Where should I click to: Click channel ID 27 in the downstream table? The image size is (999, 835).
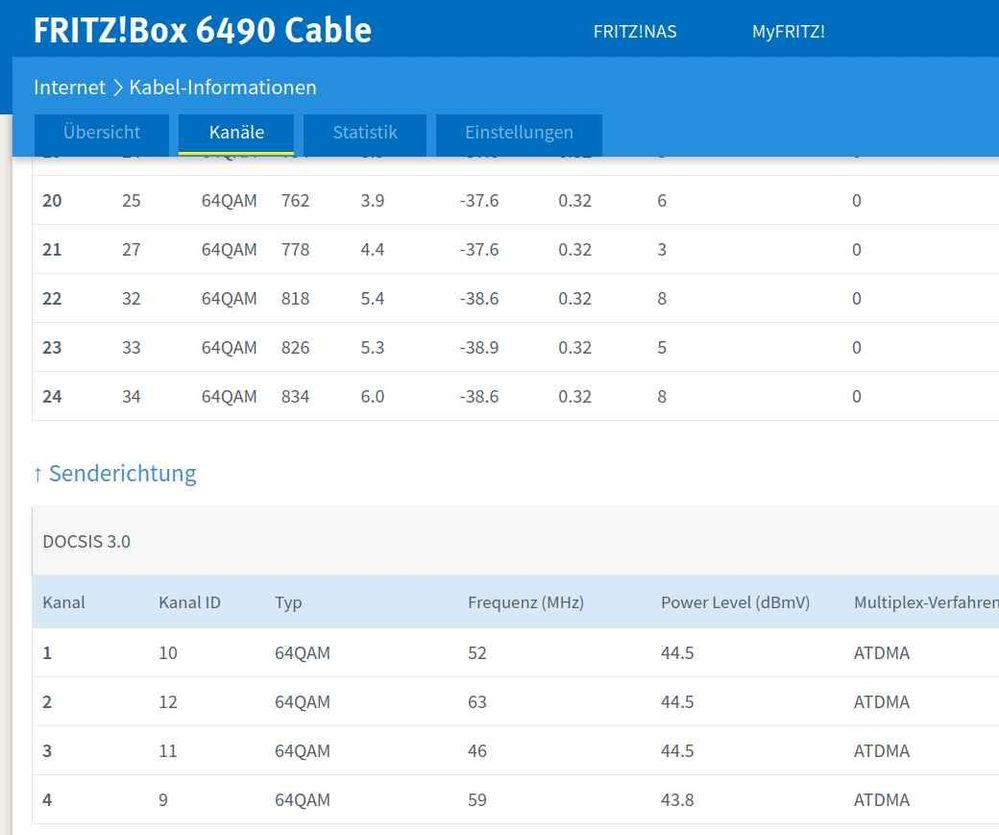click(x=131, y=250)
